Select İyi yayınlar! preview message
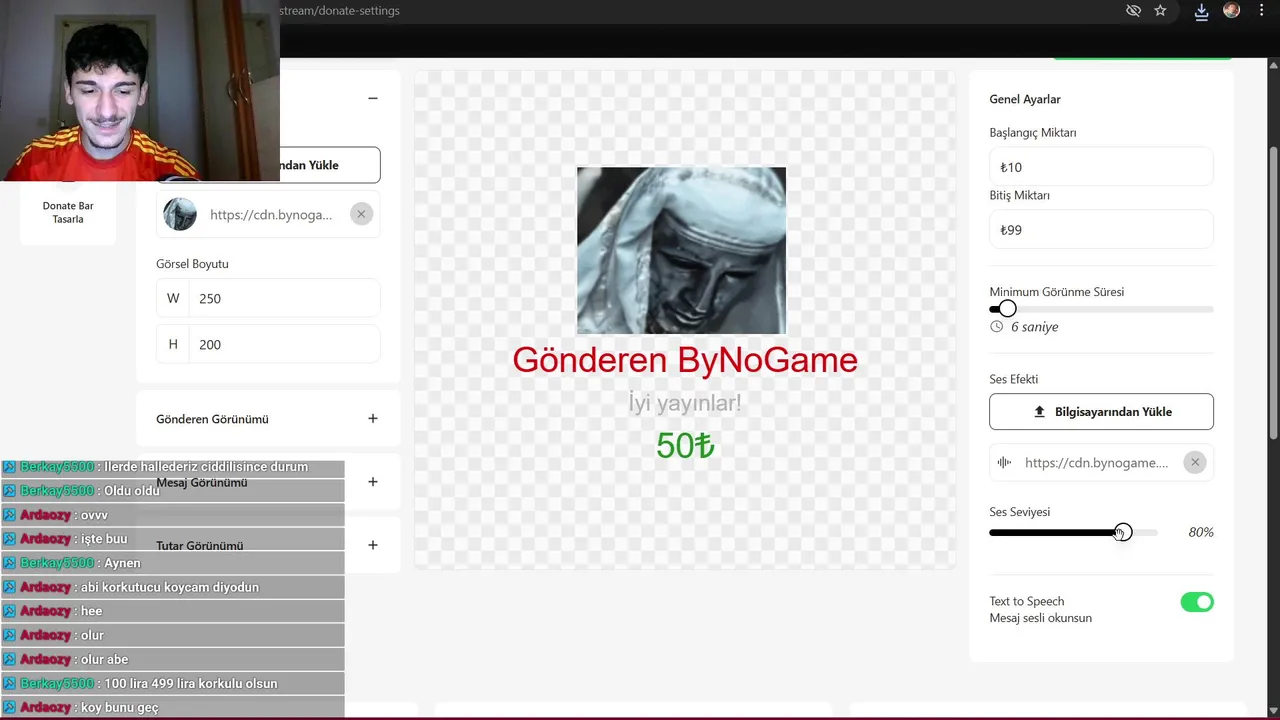 tap(685, 403)
